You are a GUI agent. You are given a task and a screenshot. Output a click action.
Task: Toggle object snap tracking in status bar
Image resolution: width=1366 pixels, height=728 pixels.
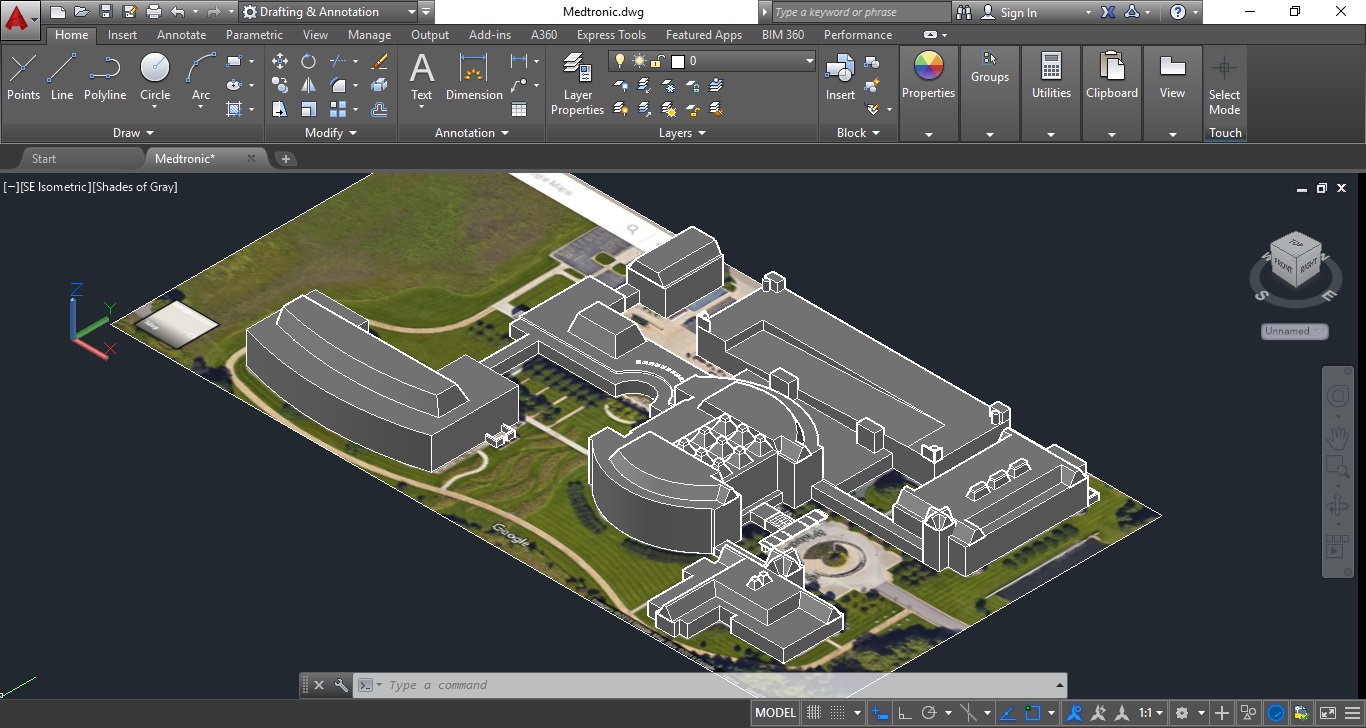tap(1008, 713)
